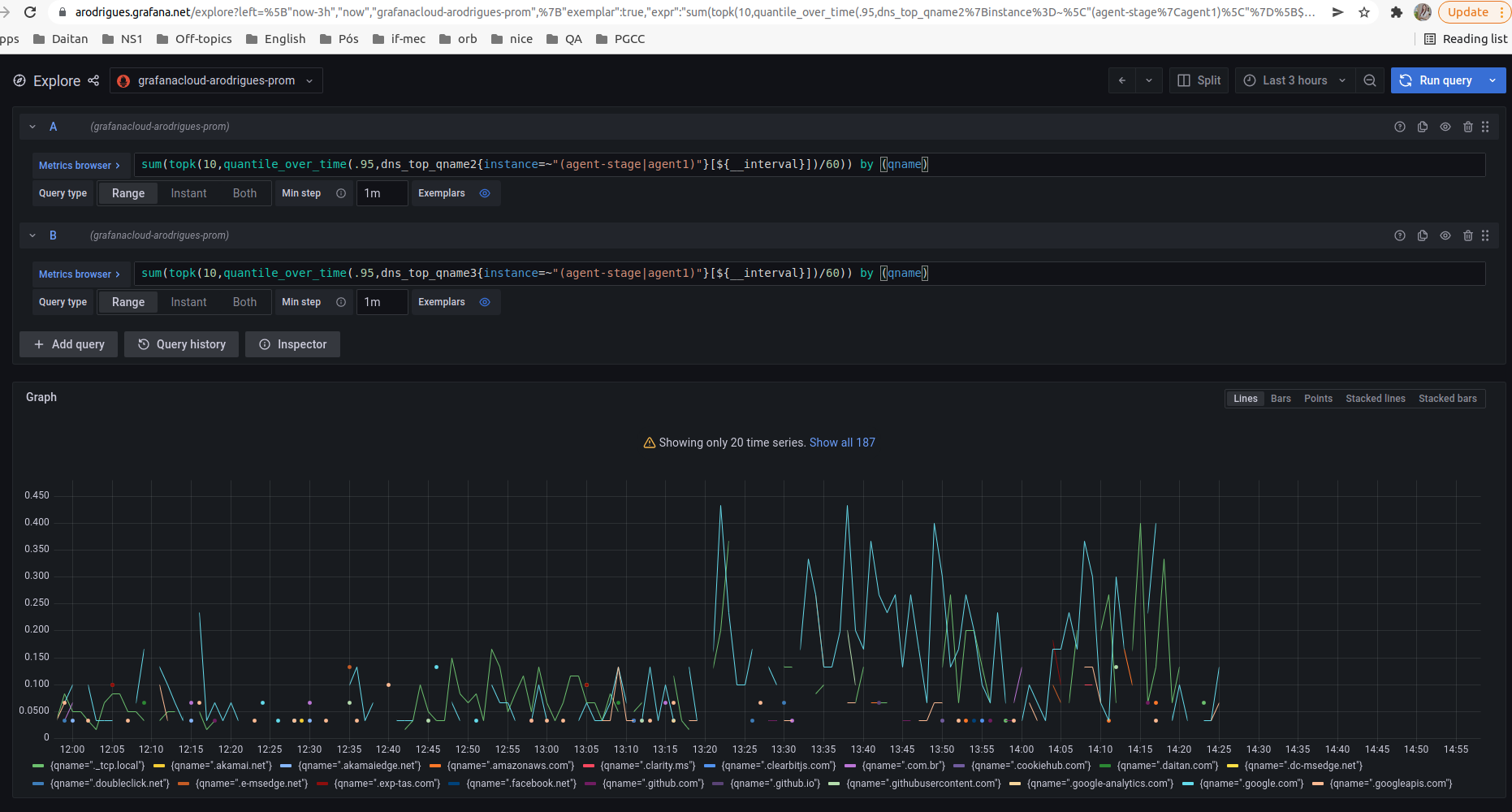Viewport: 1512px width, 812px height.
Task: Share the Explore view via share icon
Action: (93, 80)
